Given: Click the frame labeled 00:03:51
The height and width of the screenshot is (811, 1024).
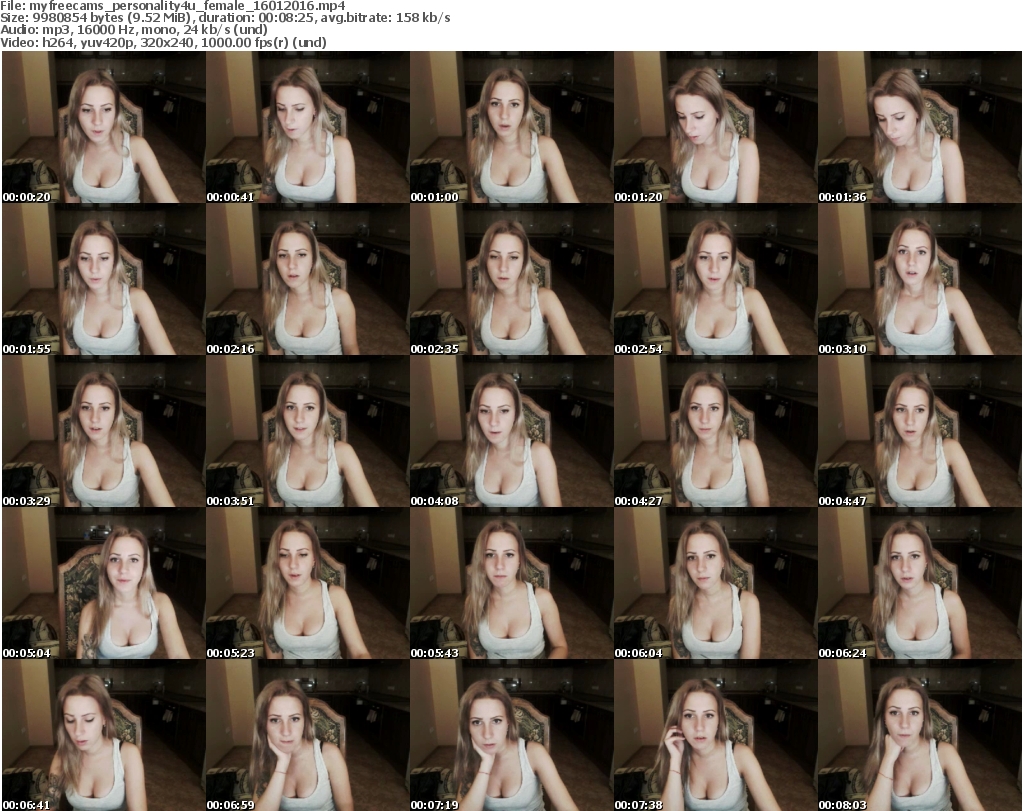Looking at the screenshot, I should [308, 432].
